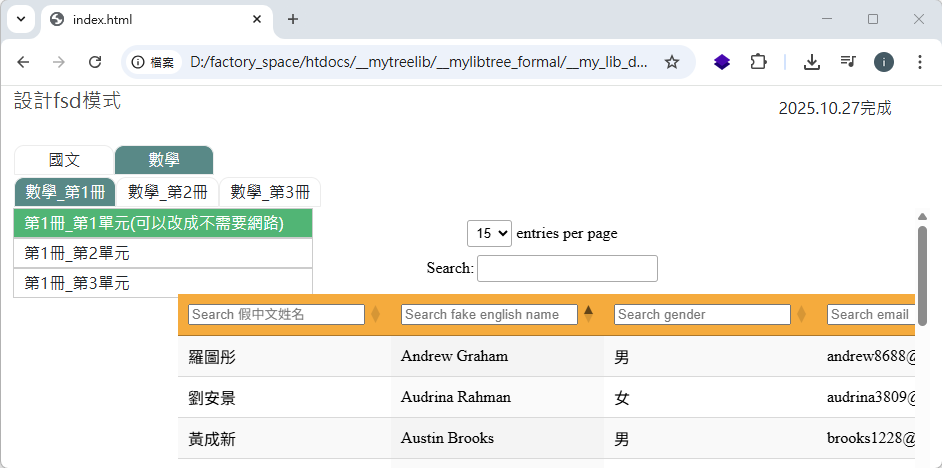Screen dimensions: 942x468
Task: Click the browser back arrow
Action: 23,62
